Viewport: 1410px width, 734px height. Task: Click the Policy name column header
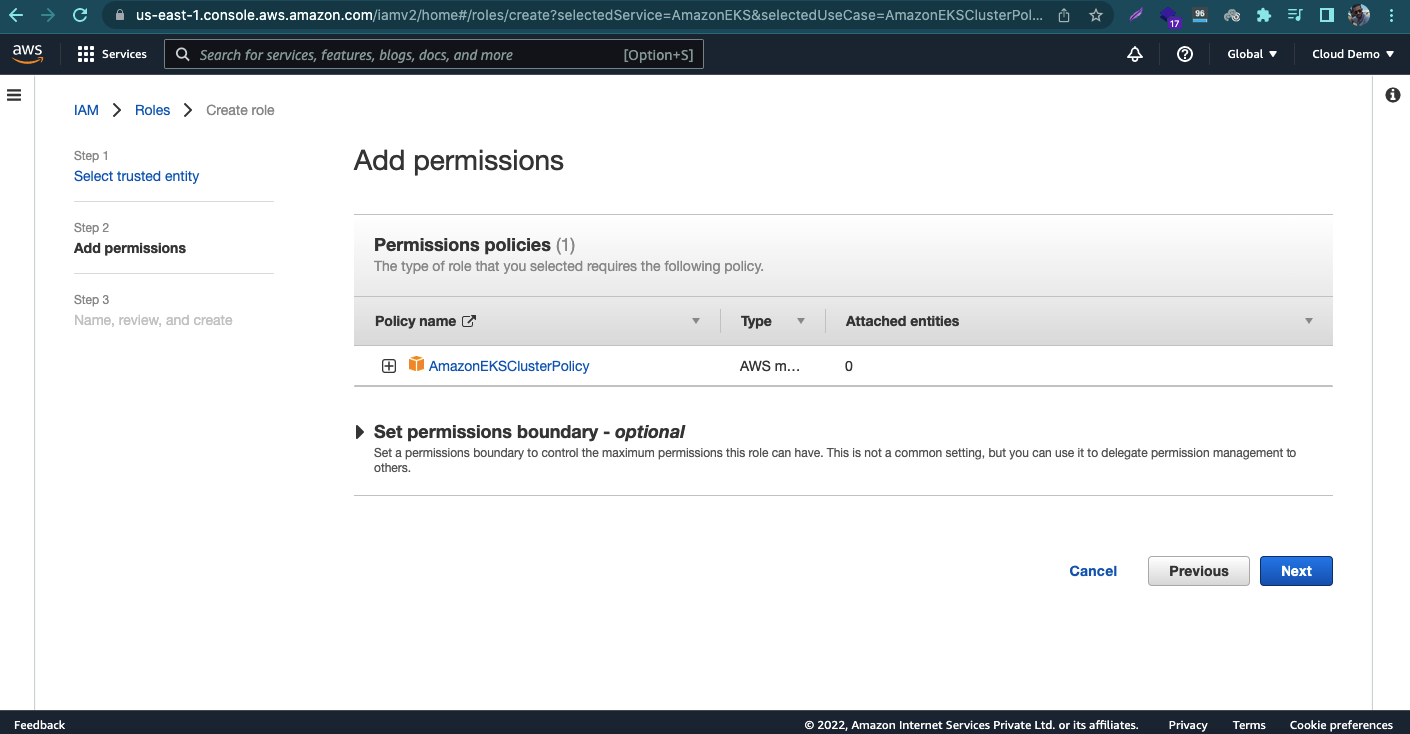pos(415,321)
